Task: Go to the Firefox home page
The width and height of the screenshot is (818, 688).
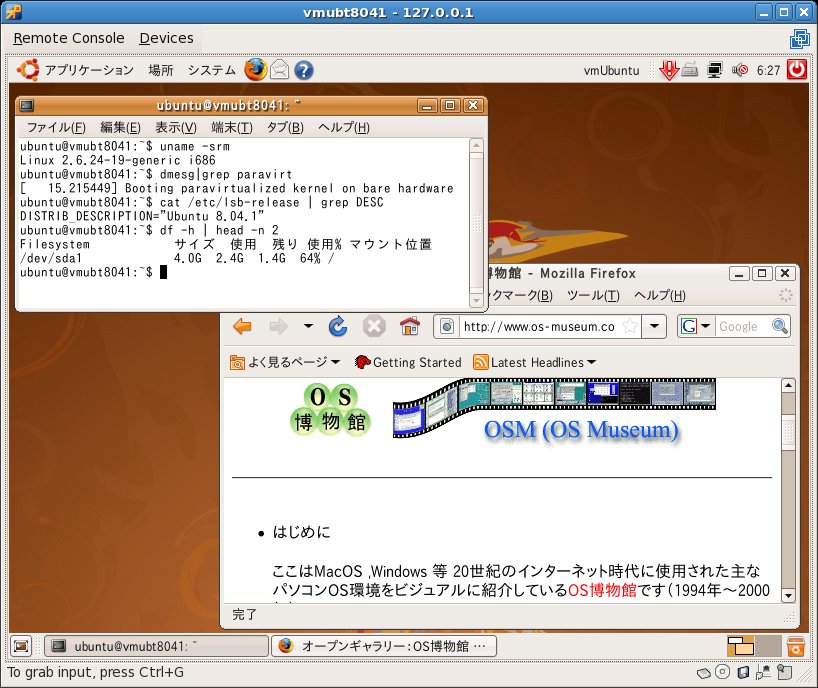Action: coord(410,327)
